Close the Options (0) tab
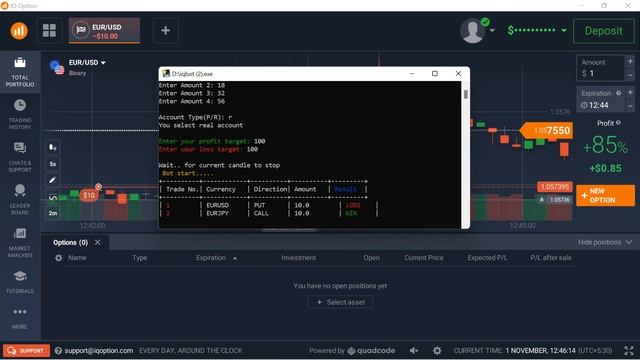Viewport: 640px width, 360px height. tap(98, 242)
